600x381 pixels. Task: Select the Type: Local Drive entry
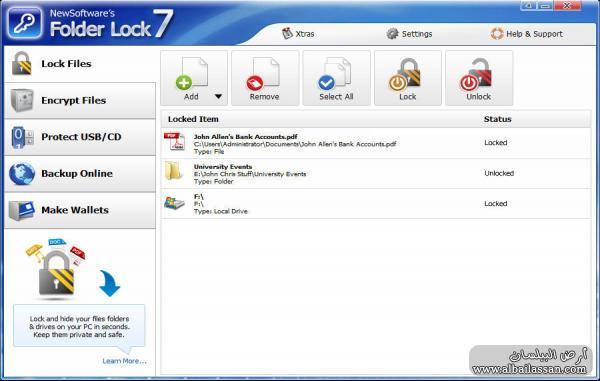(220, 211)
